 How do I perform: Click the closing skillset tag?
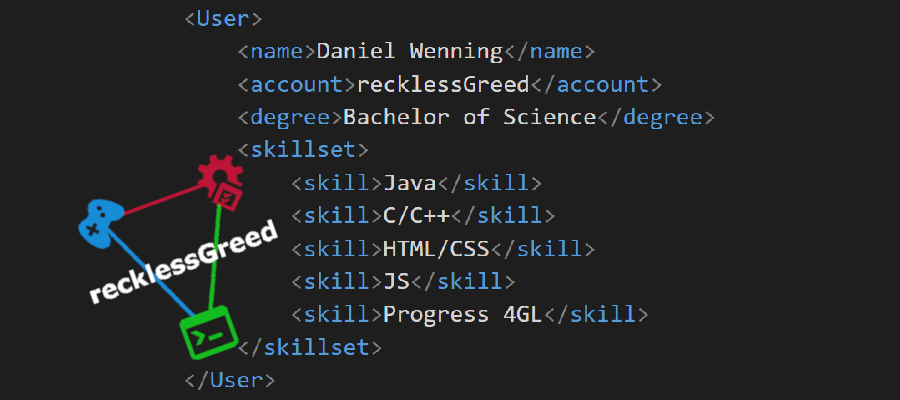310,348
